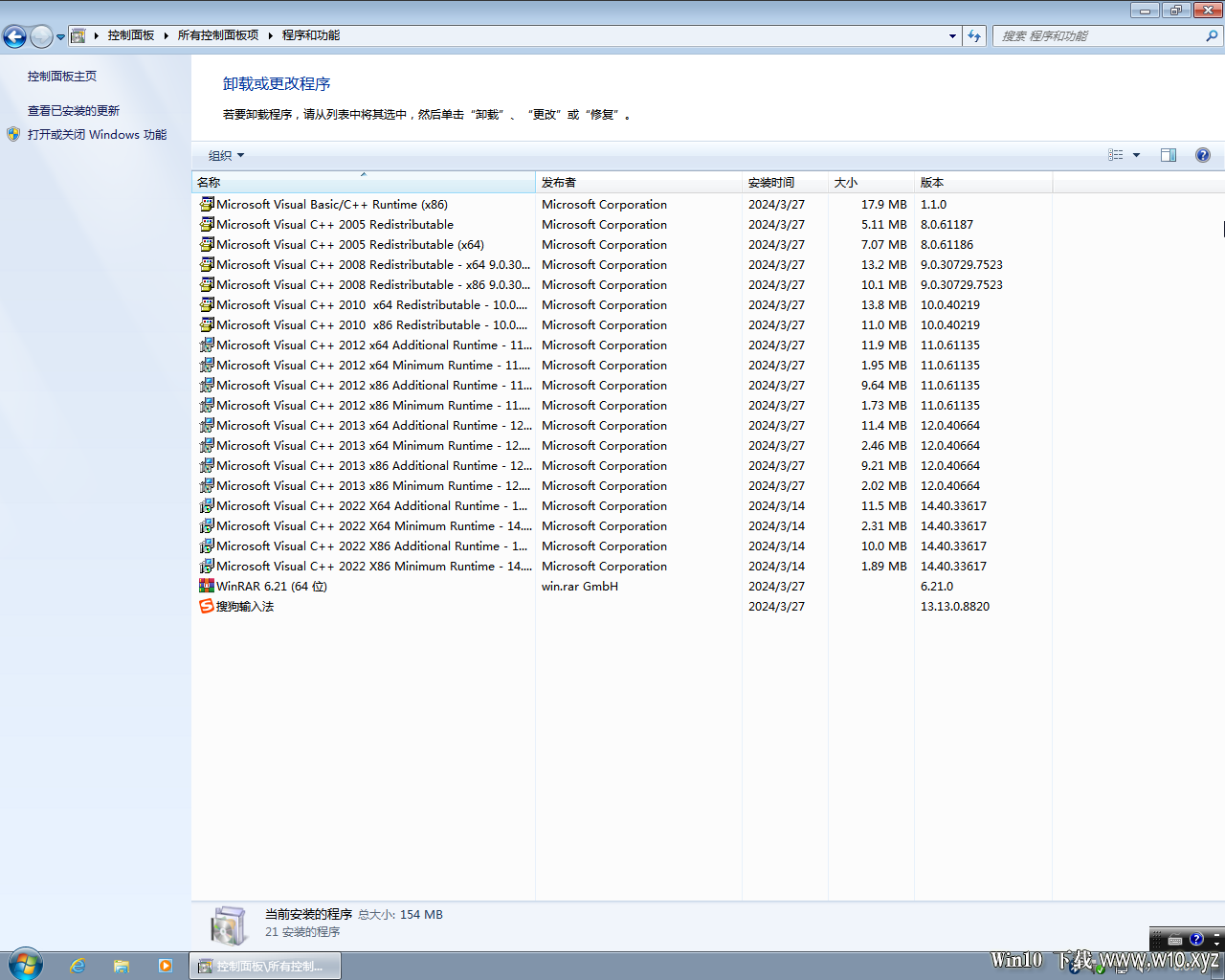Expand the arrow after 控制面板 breadcrumb
Viewport: 1225px width, 980px height.
166,35
